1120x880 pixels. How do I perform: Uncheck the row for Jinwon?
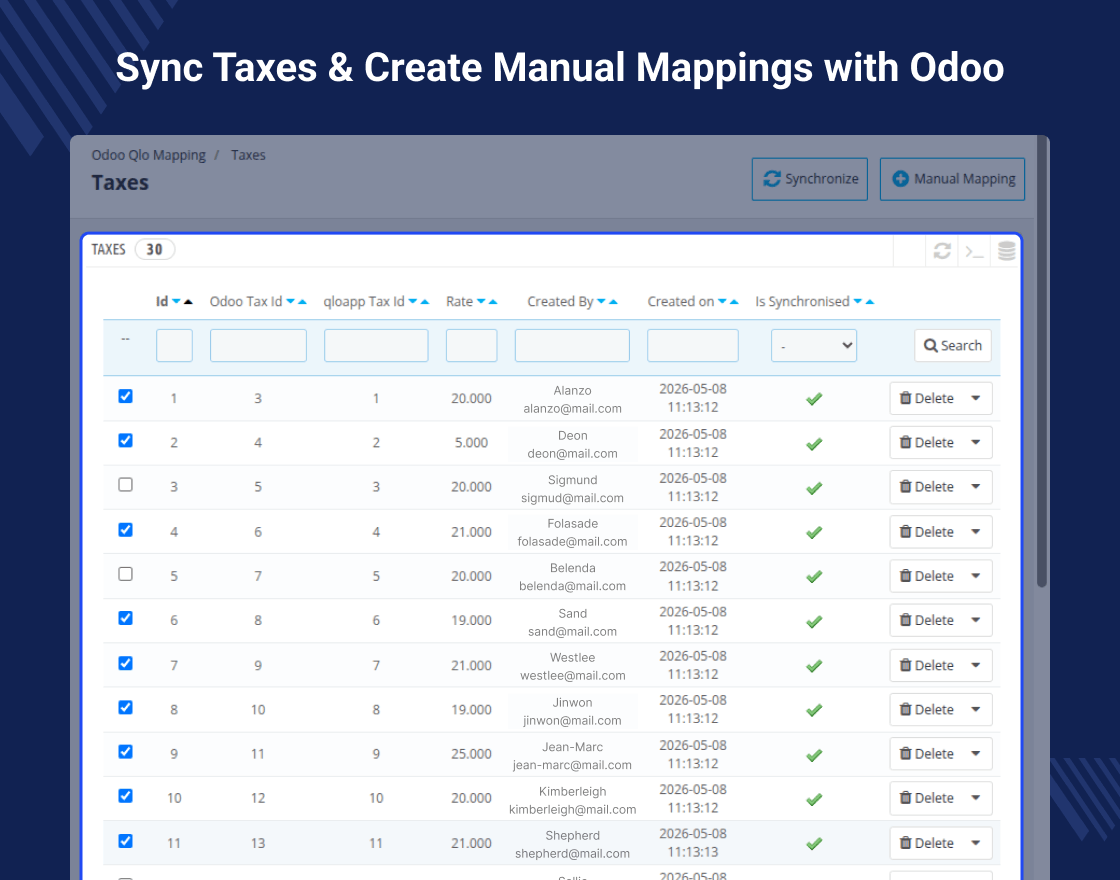[x=125, y=707]
